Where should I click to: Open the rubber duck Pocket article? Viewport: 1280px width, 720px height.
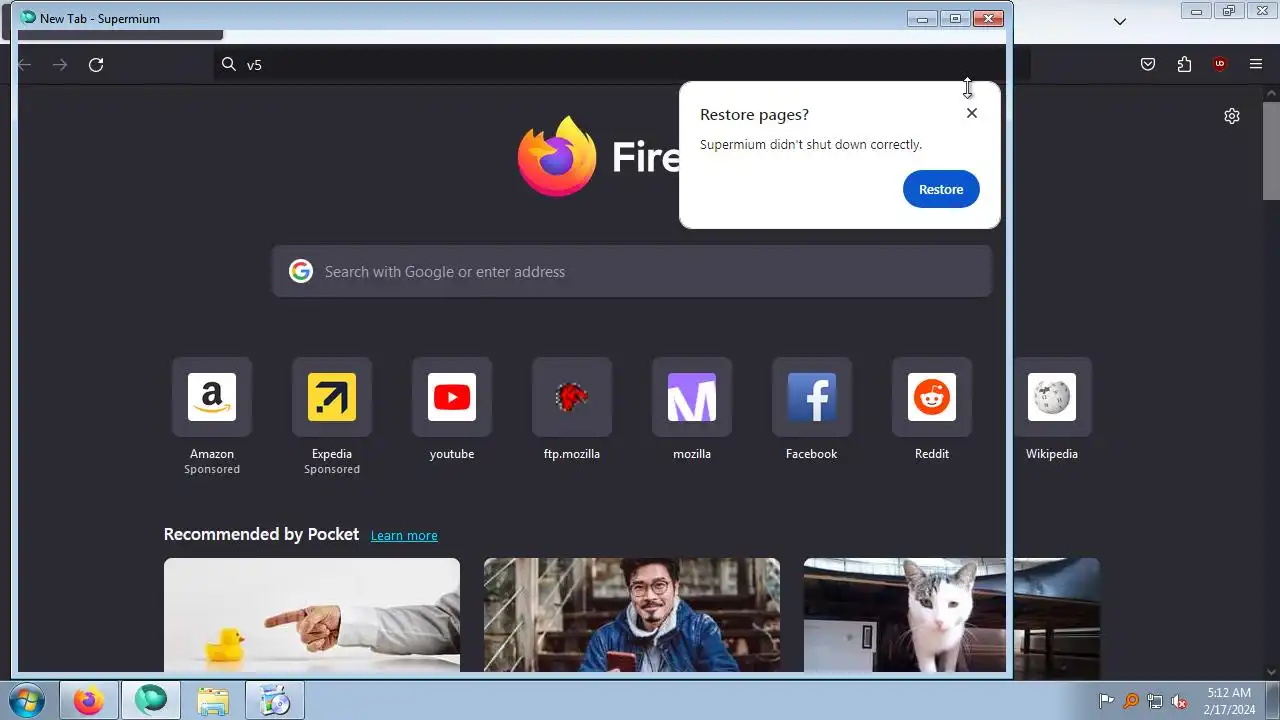312,615
